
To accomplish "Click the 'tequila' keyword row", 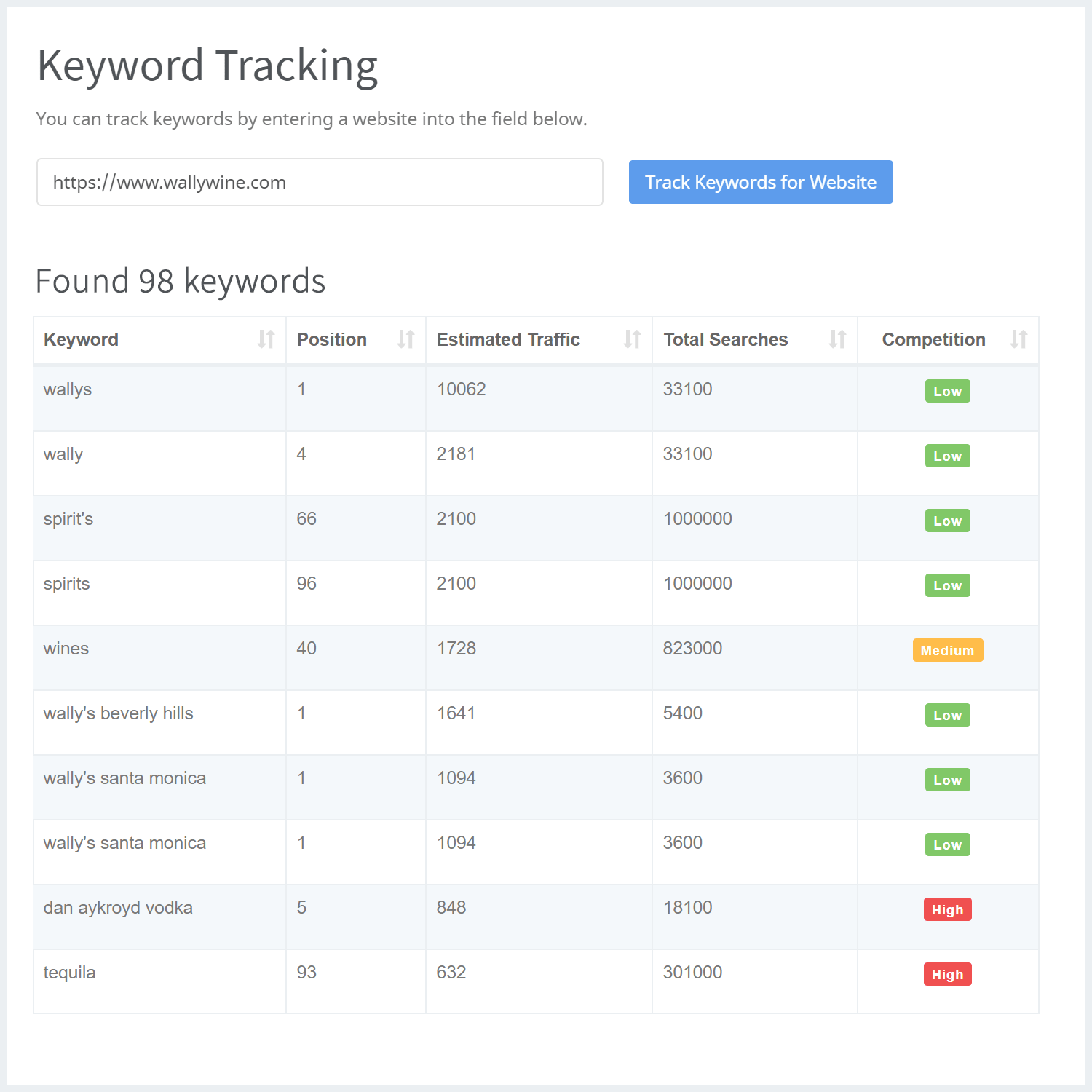I will pos(69,973).
